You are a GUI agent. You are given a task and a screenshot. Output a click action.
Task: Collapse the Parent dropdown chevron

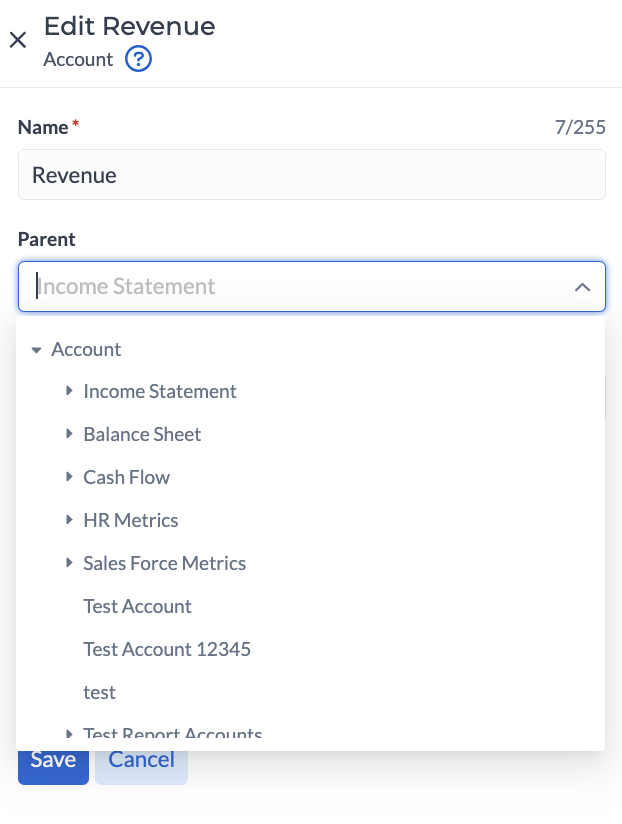[x=582, y=287]
